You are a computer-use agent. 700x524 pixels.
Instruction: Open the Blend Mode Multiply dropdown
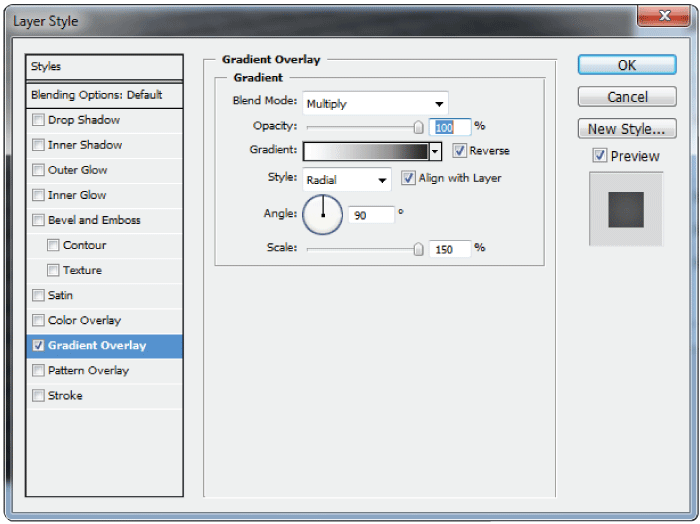(375, 104)
